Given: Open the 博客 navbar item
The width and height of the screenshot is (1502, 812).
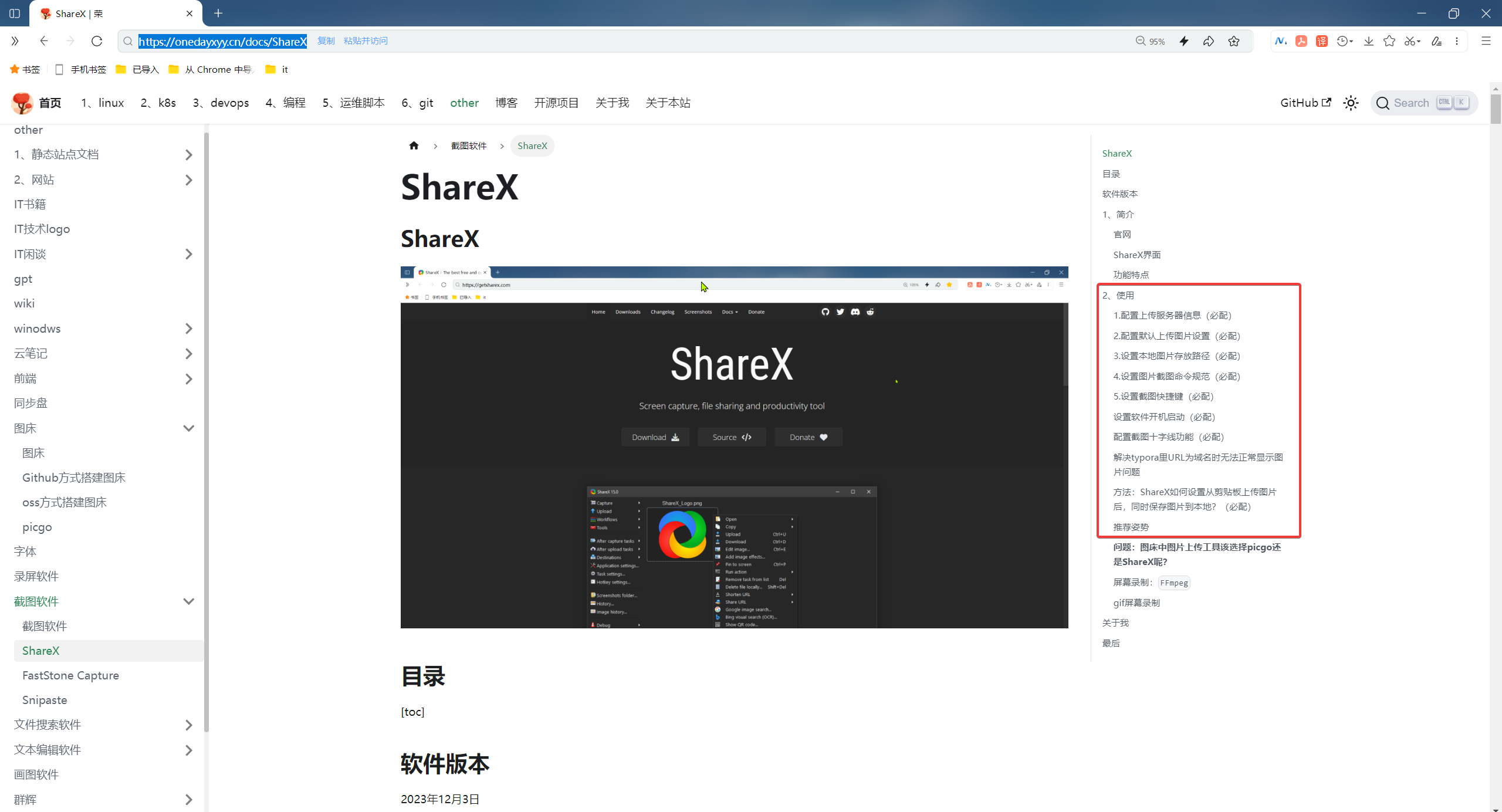Looking at the screenshot, I should click(x=506, y=103).
